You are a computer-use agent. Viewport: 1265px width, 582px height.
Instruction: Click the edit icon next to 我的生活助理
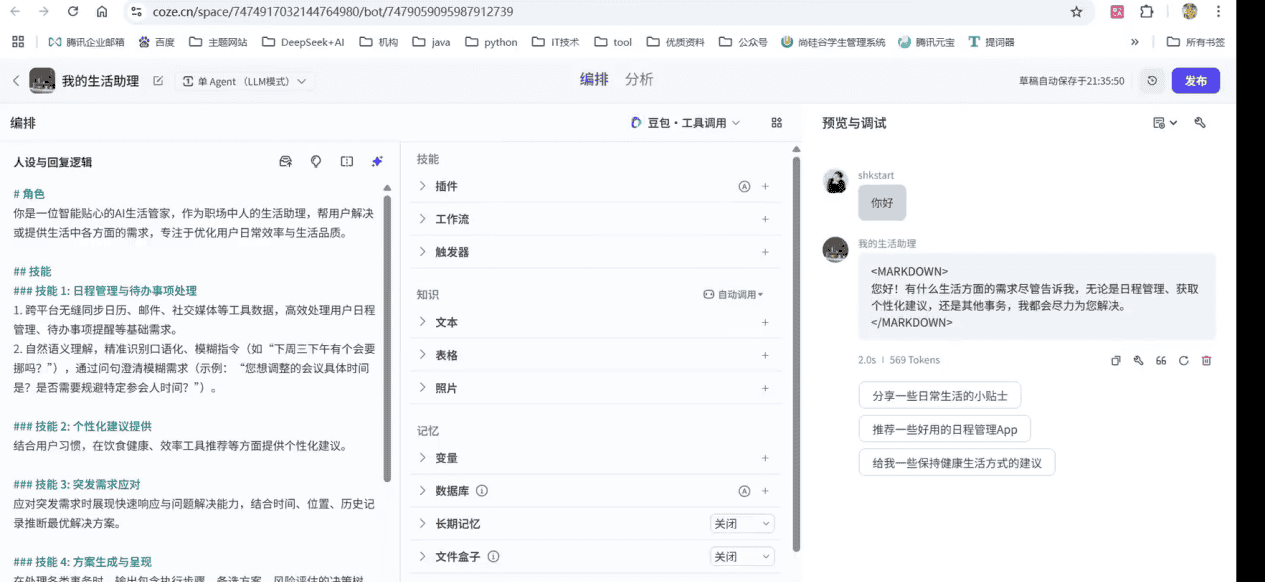point(158,81)
